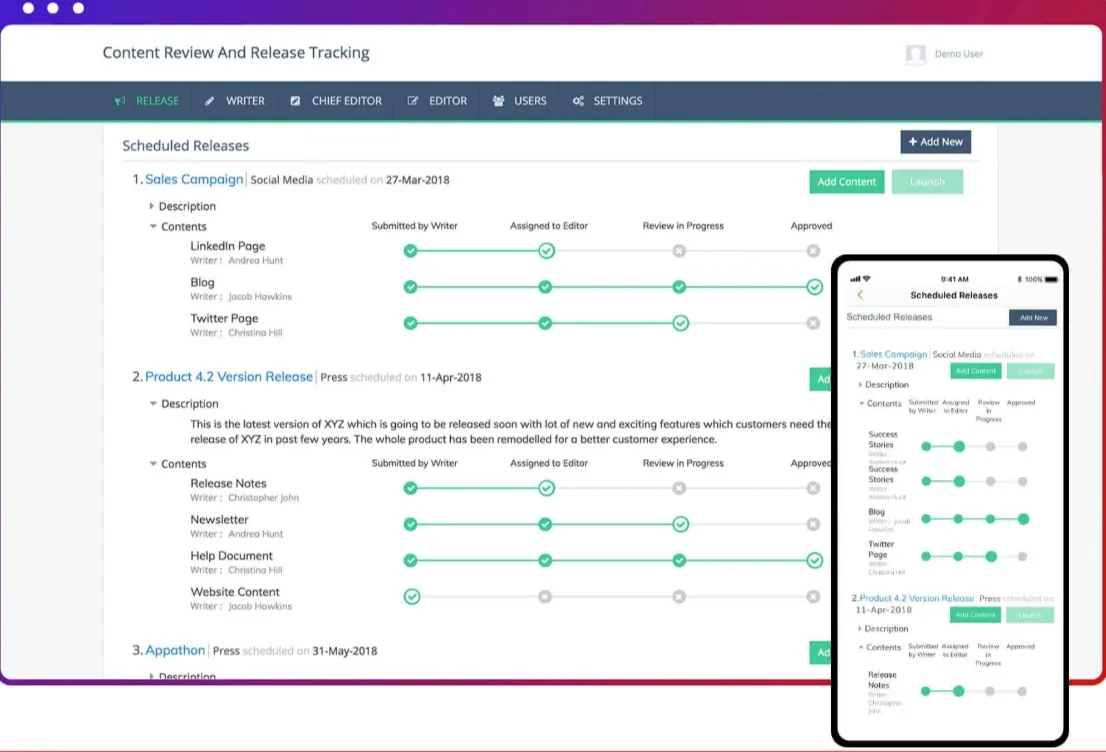Click the pencil icon beside WRITER
1106x752 pixels.
[209, 101]
